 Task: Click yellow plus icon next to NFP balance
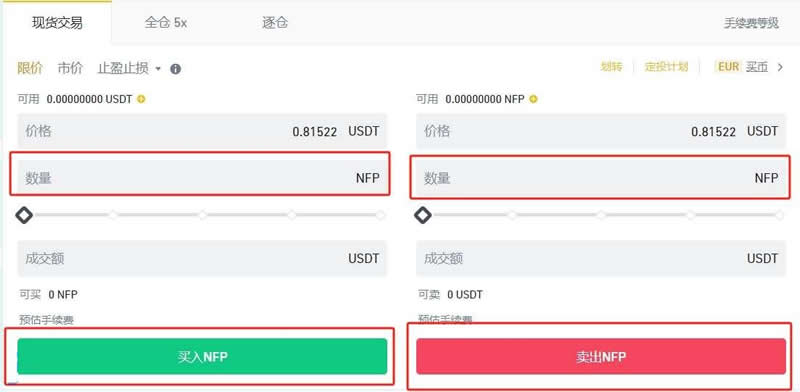[x=533, y=99]
